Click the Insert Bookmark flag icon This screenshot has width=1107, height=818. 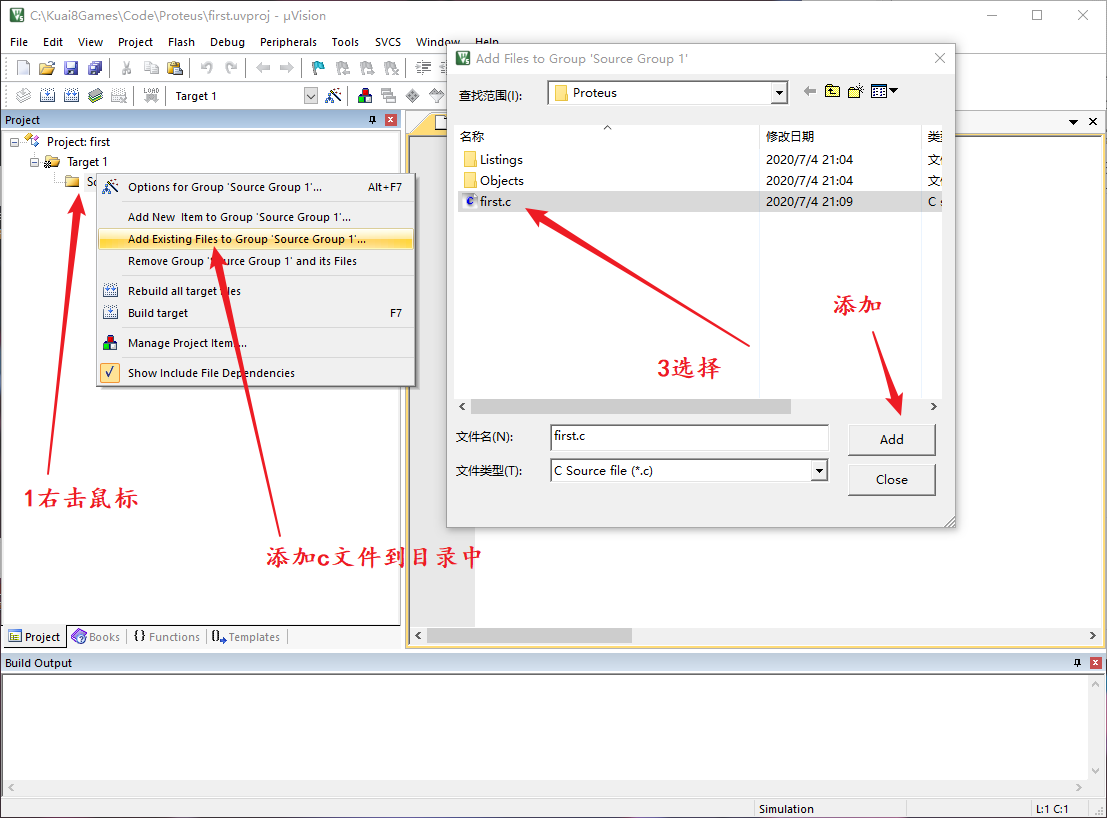coord(318,68)
